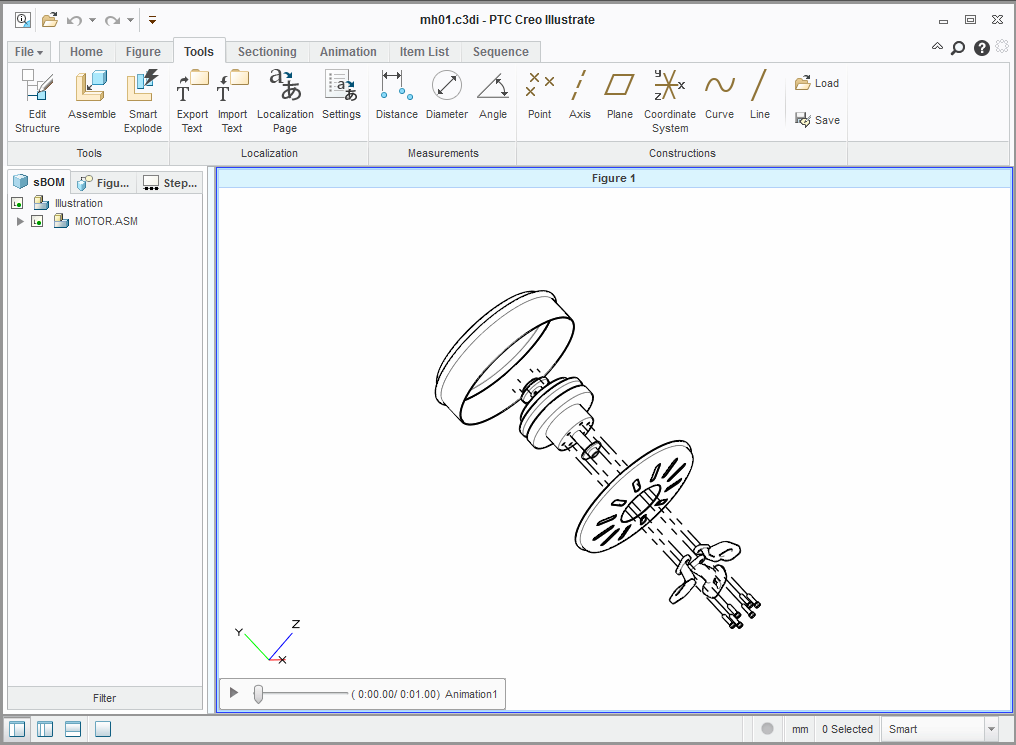Minimize the ribbon with the up chevron
The width and height of the screenshot is (1016, 745).
pyautogui.click(x=937, y=47)
